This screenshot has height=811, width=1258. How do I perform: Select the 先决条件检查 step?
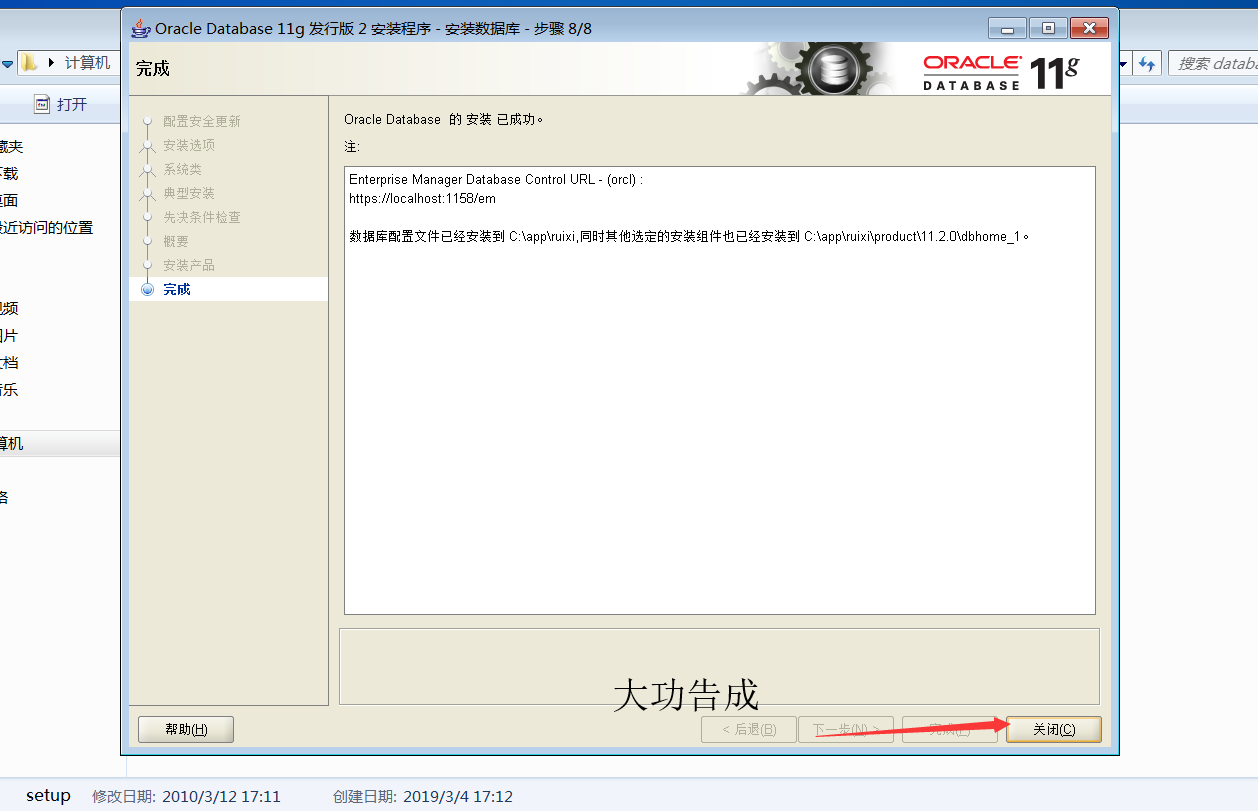(x=202, y=217)
